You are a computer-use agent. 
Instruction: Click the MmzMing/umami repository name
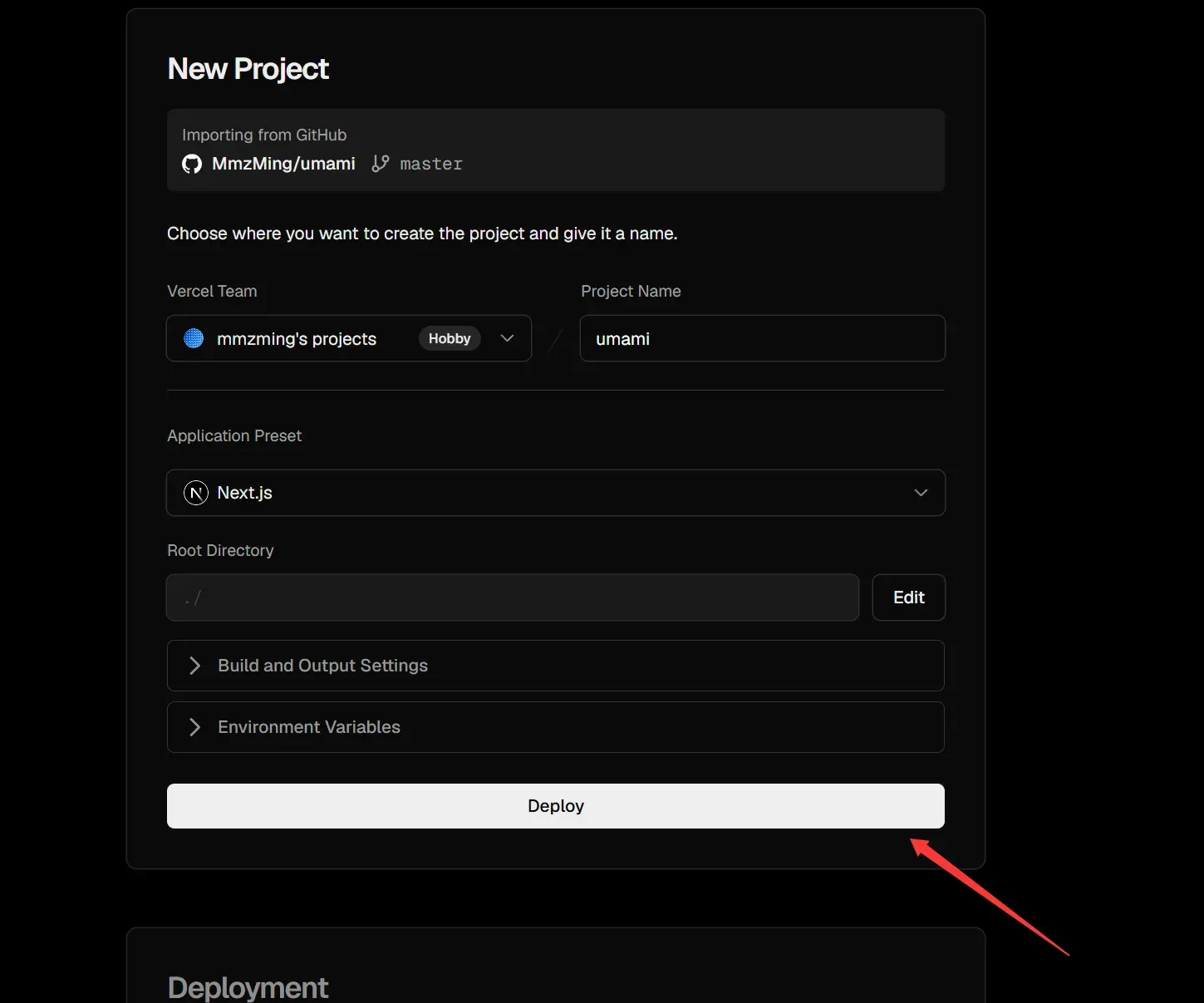(283, 164)
